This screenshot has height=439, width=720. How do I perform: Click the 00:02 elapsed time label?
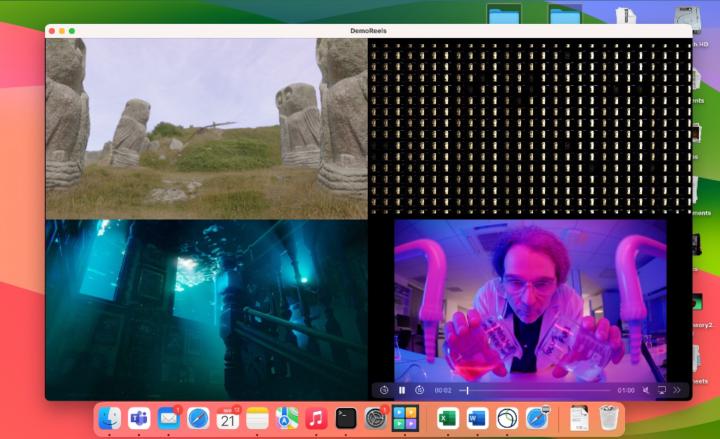tap(443, 390)
